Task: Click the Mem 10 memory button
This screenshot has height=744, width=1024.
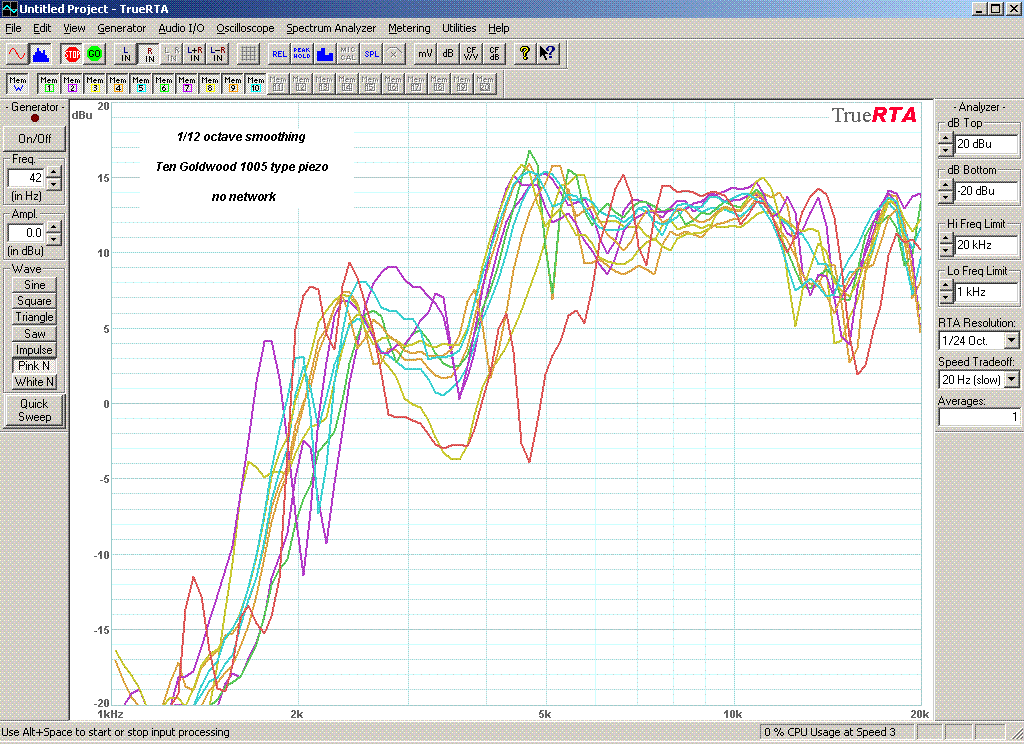Action: point(255,84)
